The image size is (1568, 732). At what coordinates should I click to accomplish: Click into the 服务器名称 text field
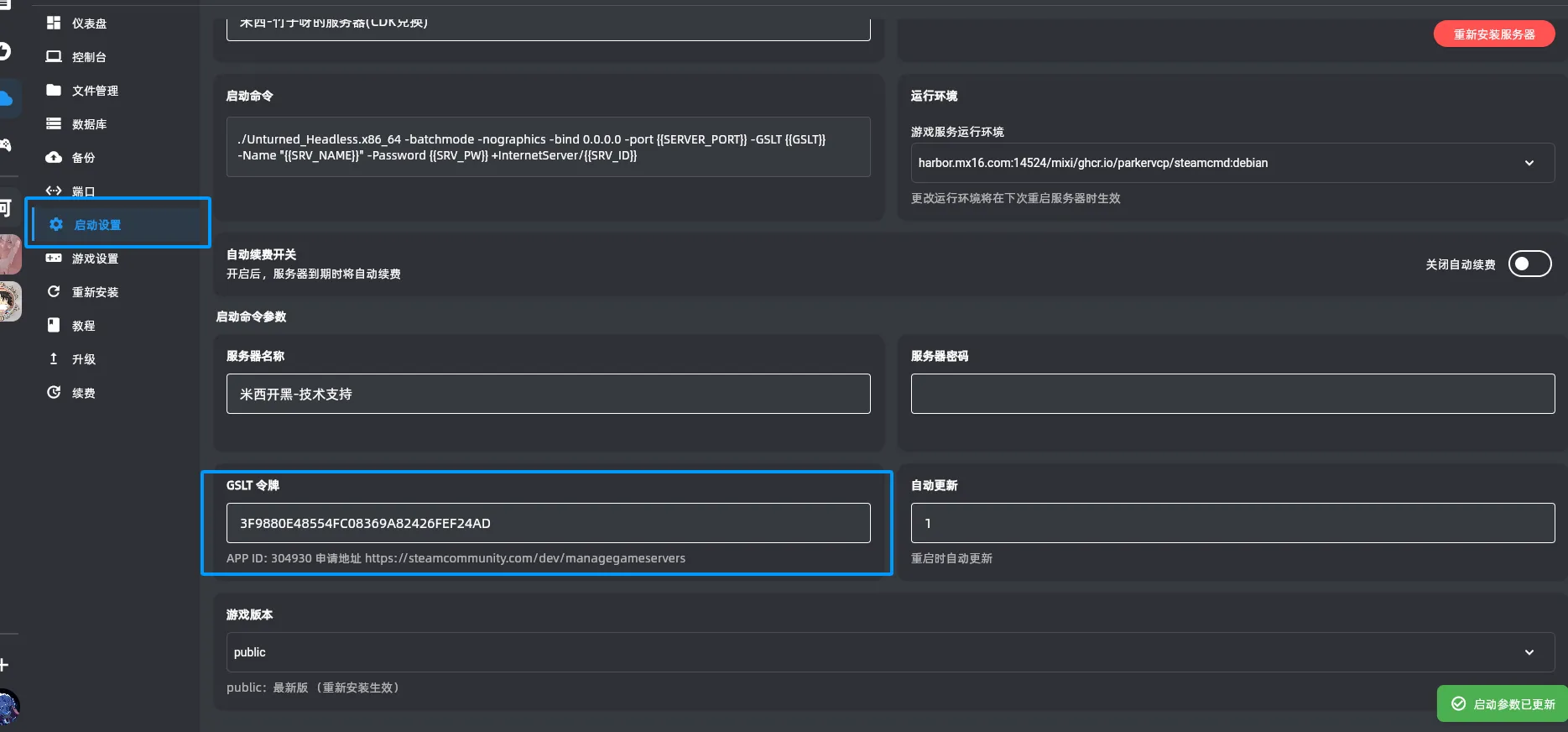[x=548, y=394]
